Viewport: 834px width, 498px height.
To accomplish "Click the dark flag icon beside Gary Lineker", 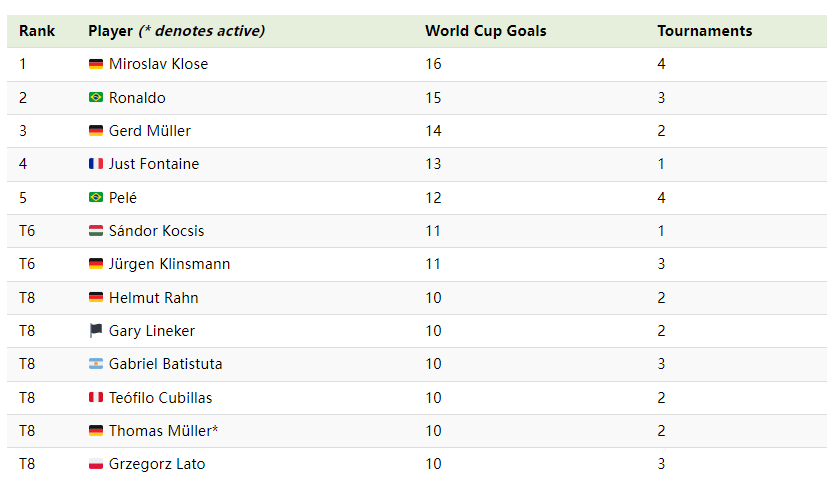I will coord(96,331).
